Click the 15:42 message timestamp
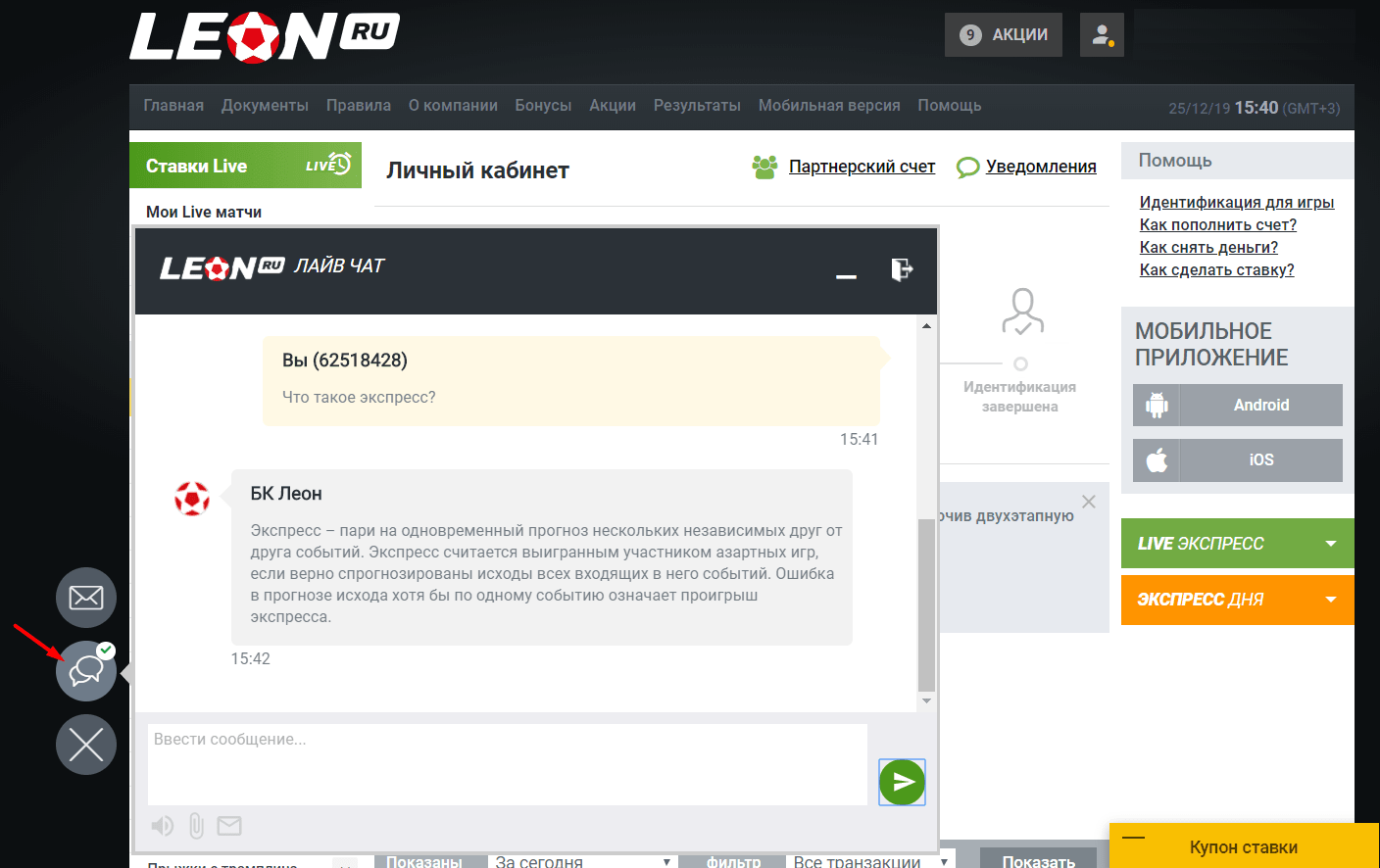The height and width of the screenshot is (868, 1380). tap(250, 659)
